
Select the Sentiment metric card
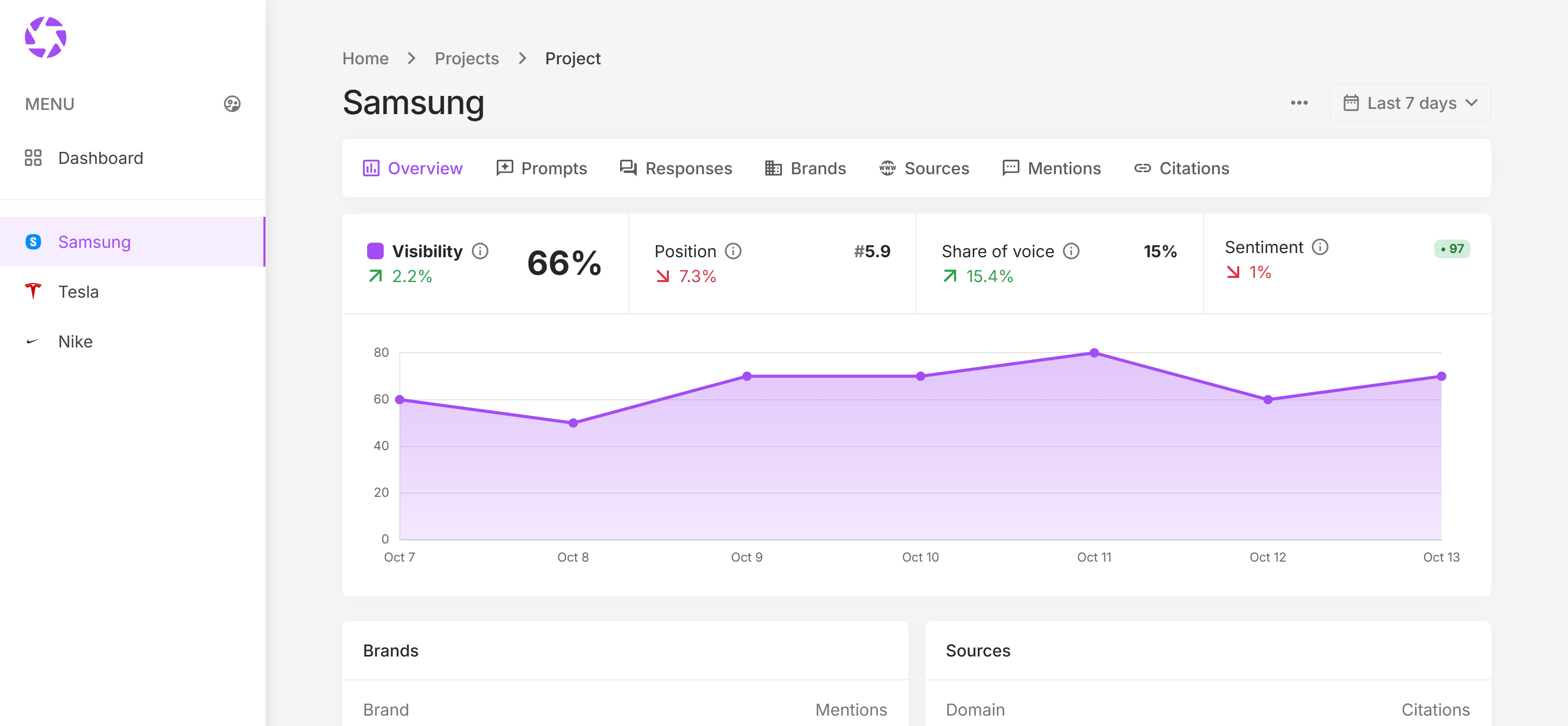click(x=1347, y=263)
